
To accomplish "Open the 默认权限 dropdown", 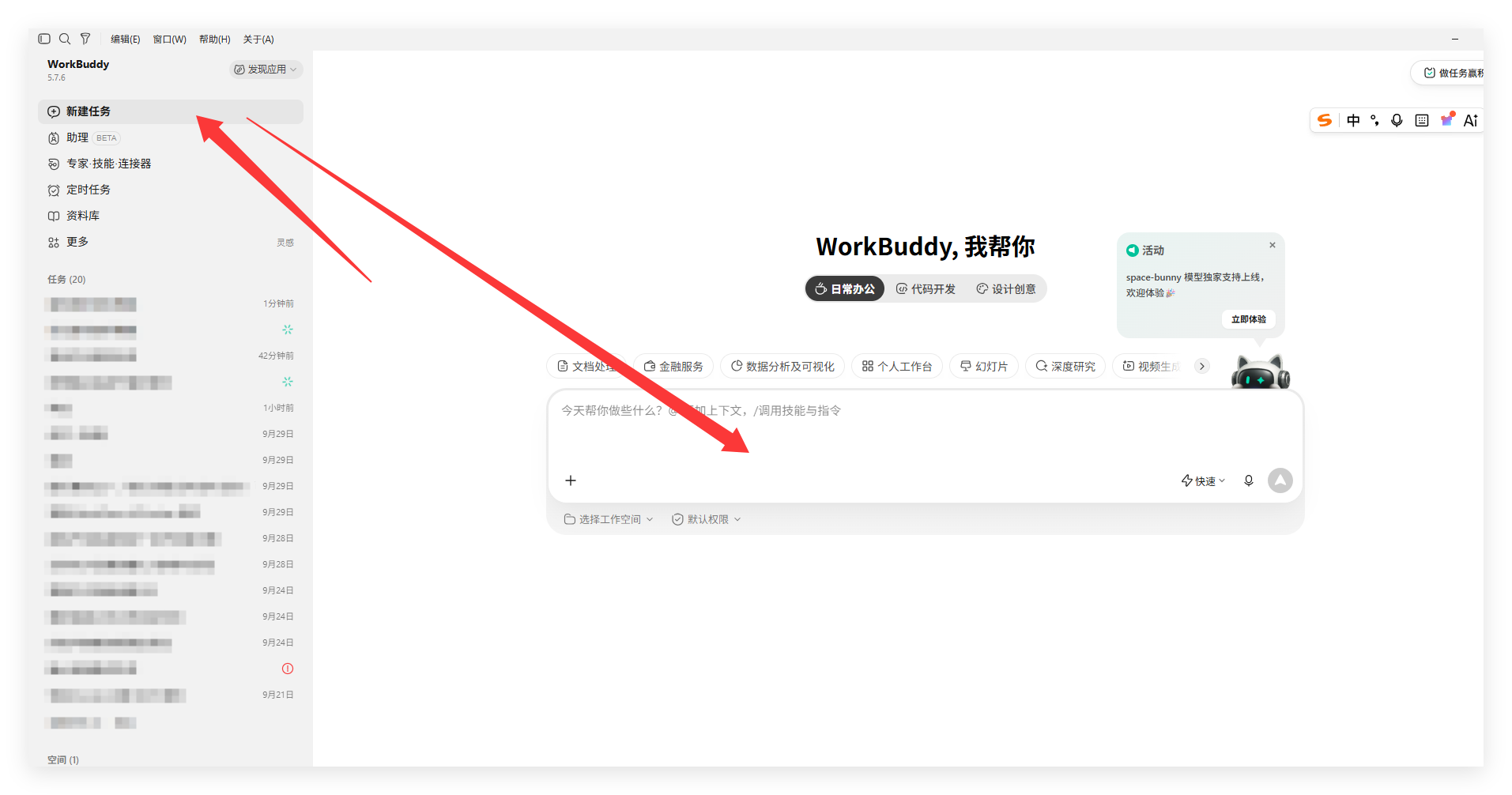I will click(707, 520).
